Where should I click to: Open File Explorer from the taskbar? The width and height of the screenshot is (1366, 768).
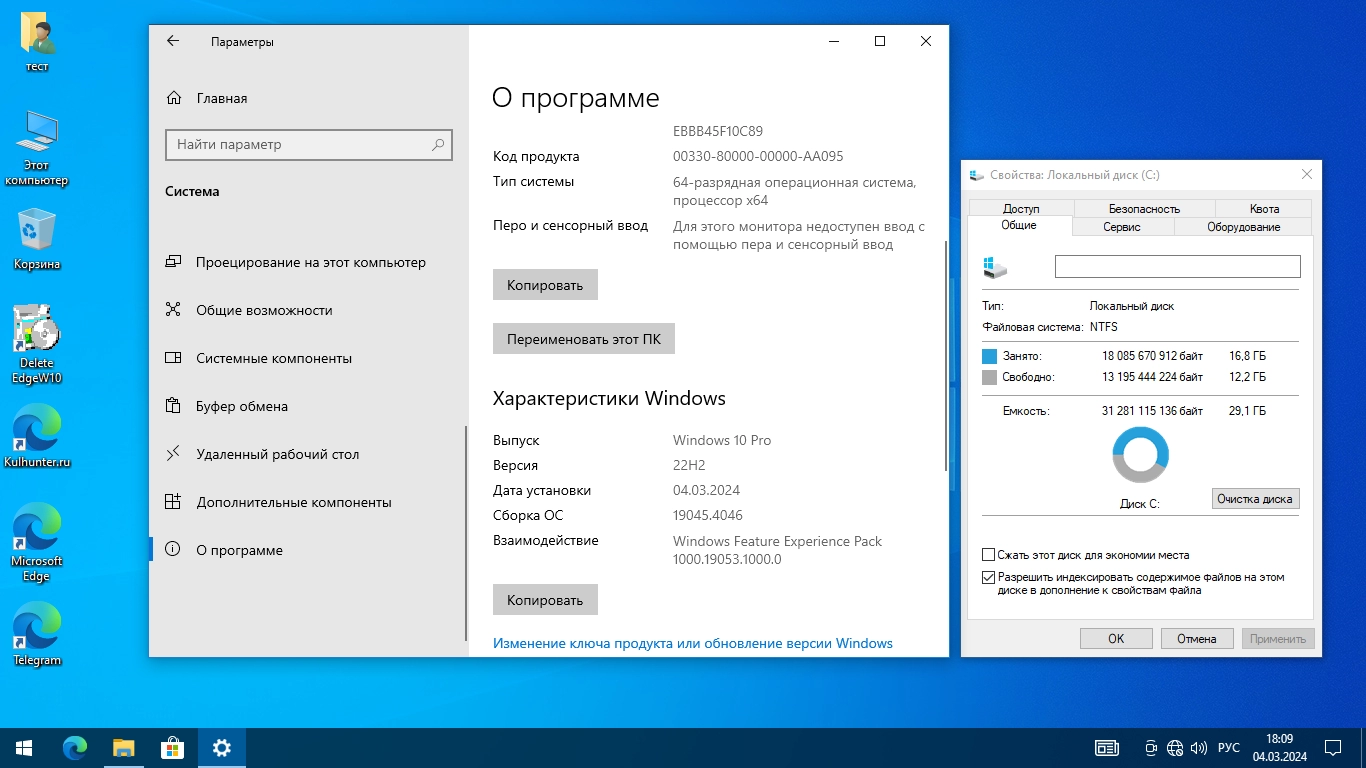pos(123,748)
